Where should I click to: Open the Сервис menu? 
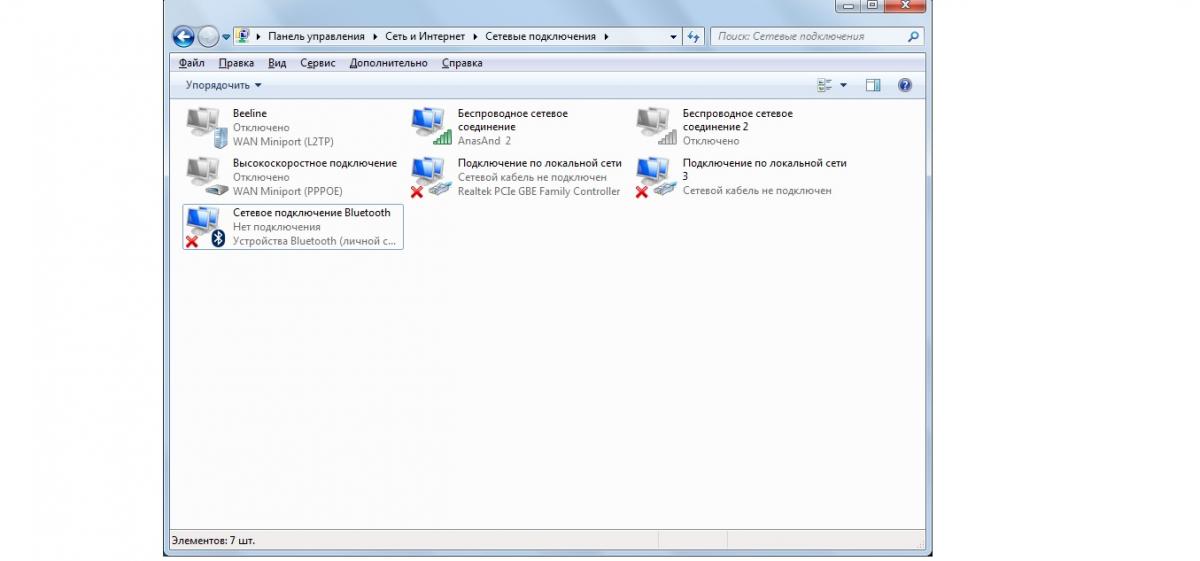pos(318,63)
